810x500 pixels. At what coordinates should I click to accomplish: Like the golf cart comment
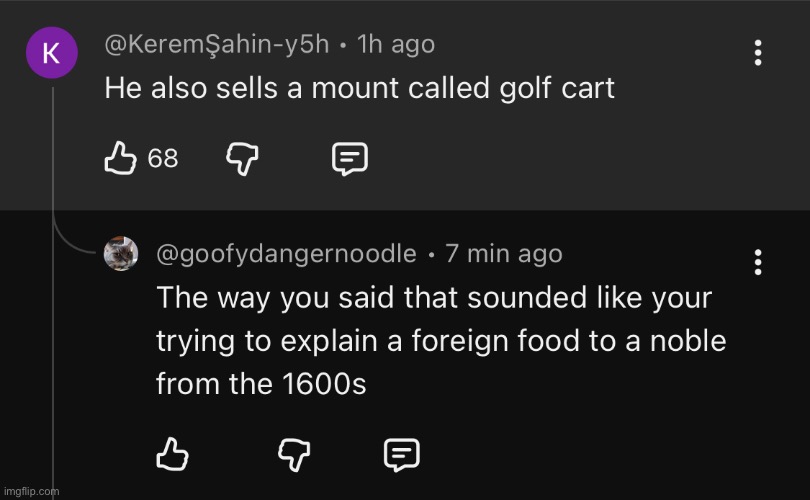click(119, 157)
